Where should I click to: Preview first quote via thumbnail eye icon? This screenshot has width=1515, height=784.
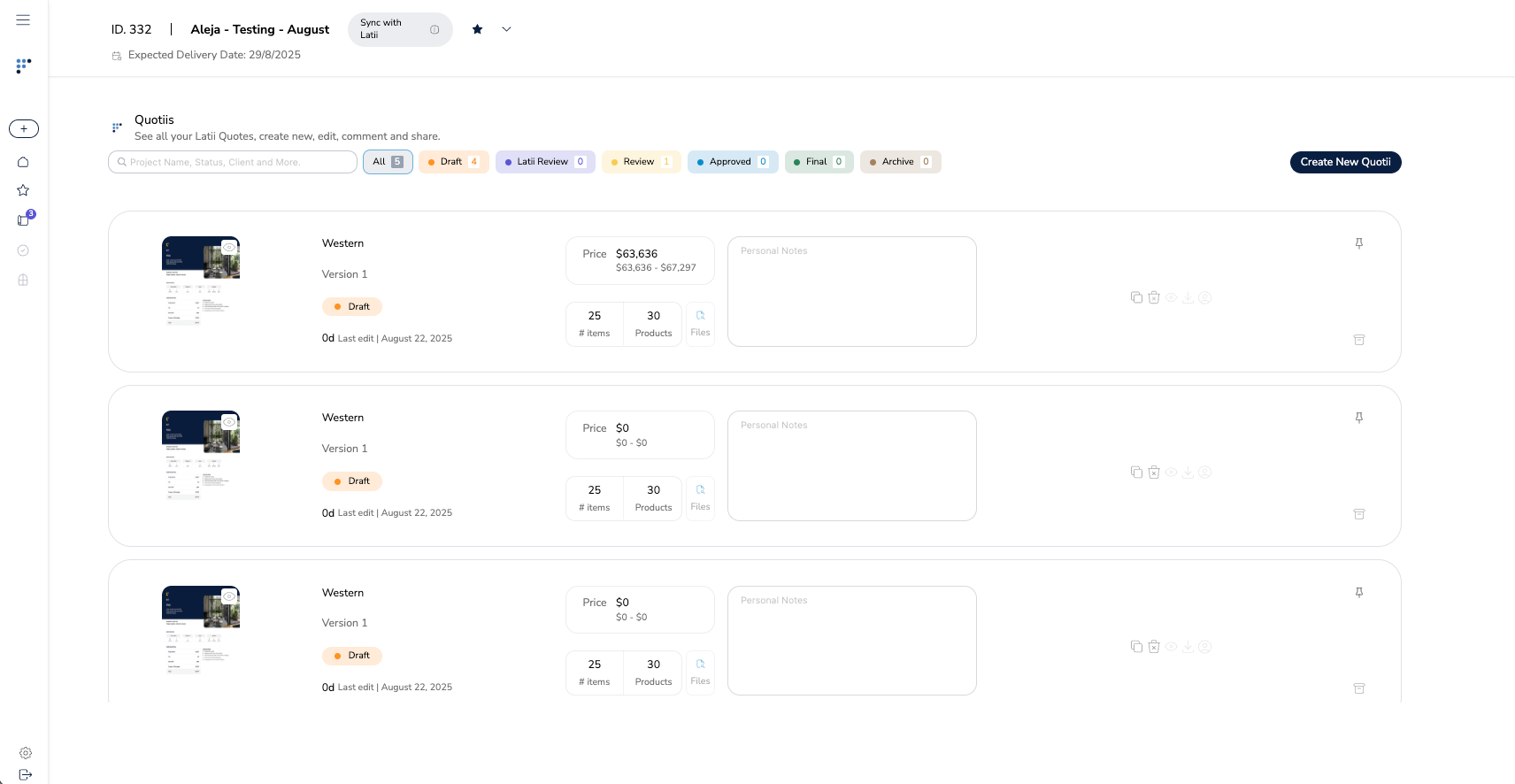coord(229,247)
